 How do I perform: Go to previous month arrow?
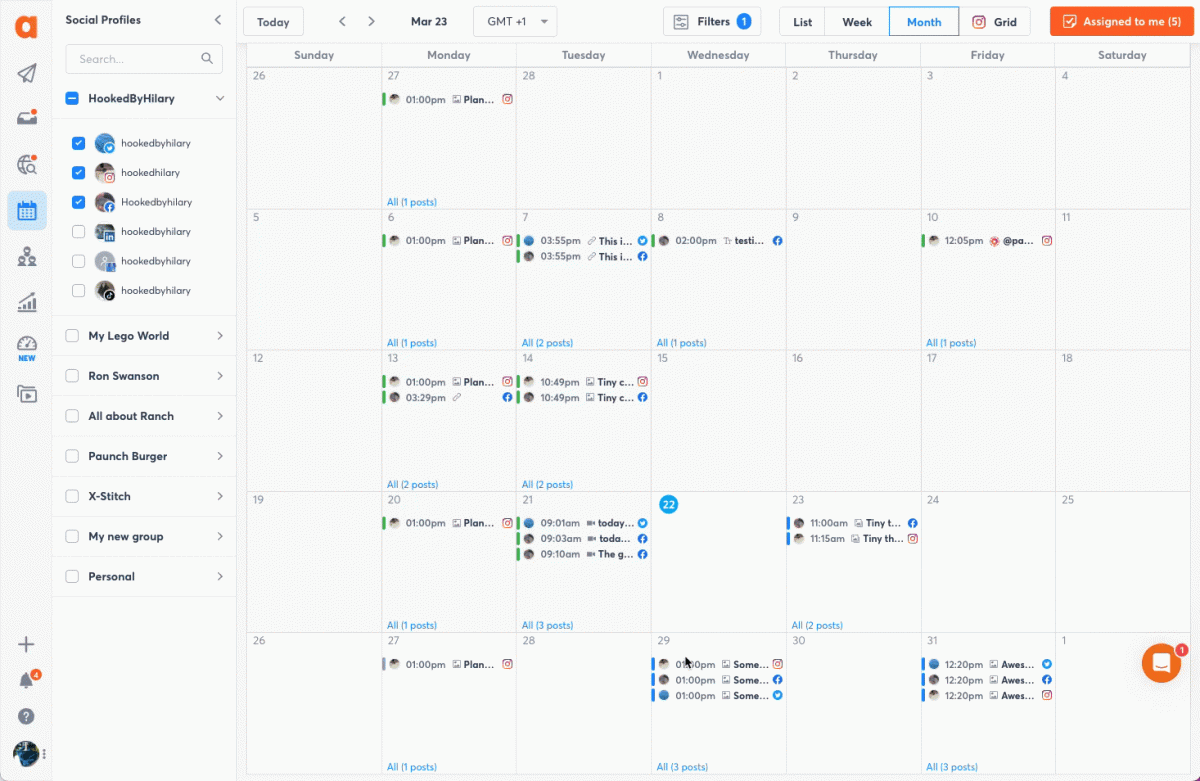tap(342, 22)
